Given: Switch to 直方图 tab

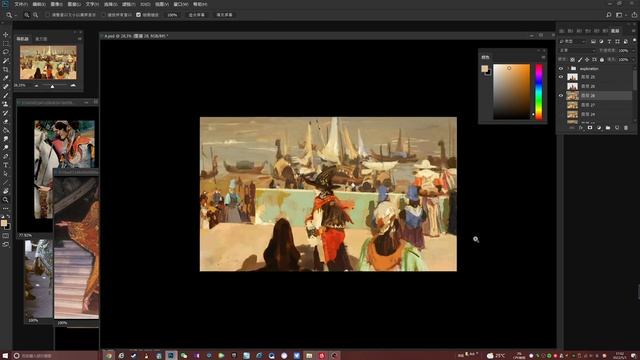Looking at the screenshot, I should (41, 39).
